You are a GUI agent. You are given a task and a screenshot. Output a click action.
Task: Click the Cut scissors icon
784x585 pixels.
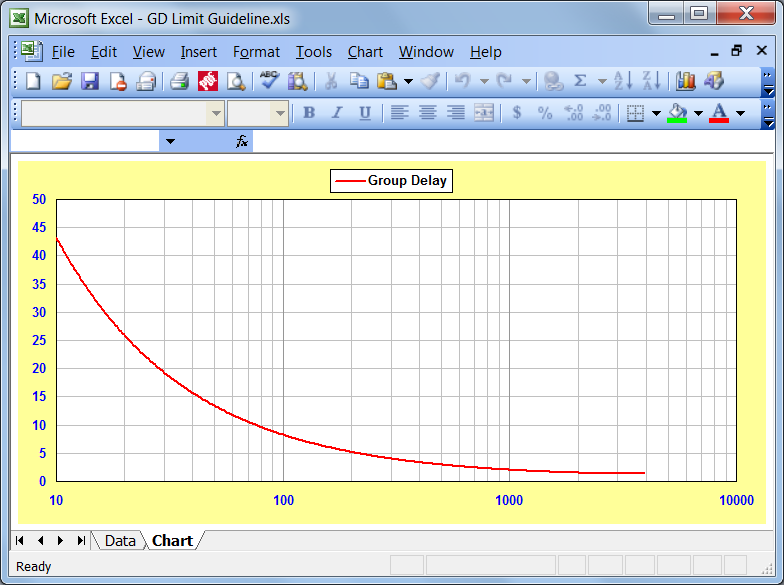pos(330,81)
